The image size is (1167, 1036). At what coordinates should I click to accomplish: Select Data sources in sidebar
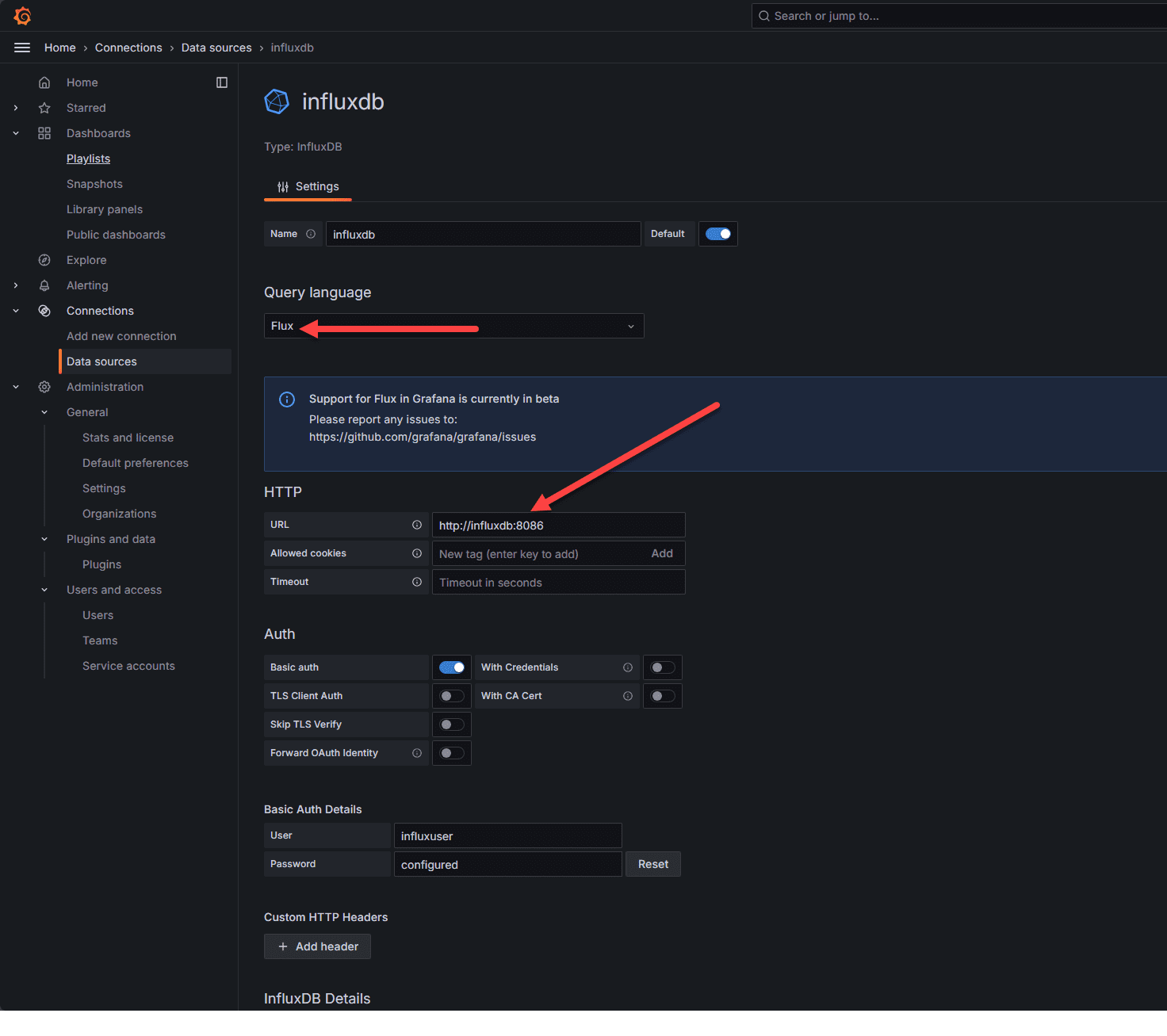(145, 361)
